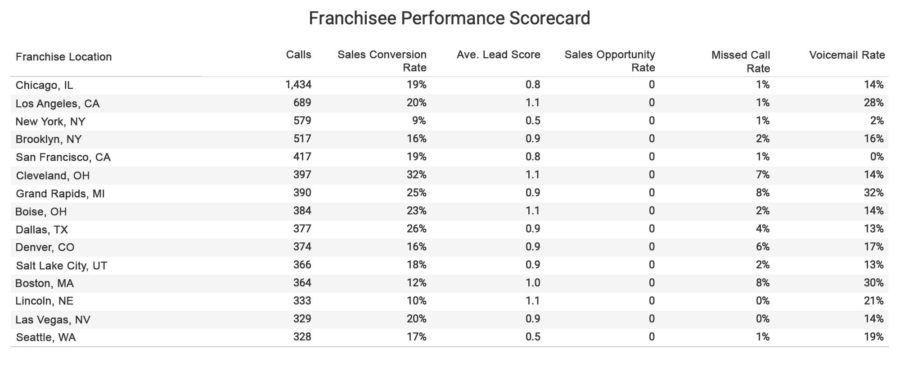Sort by Sales Conversion Rate header
900x367 pixels.
(382, 61)
